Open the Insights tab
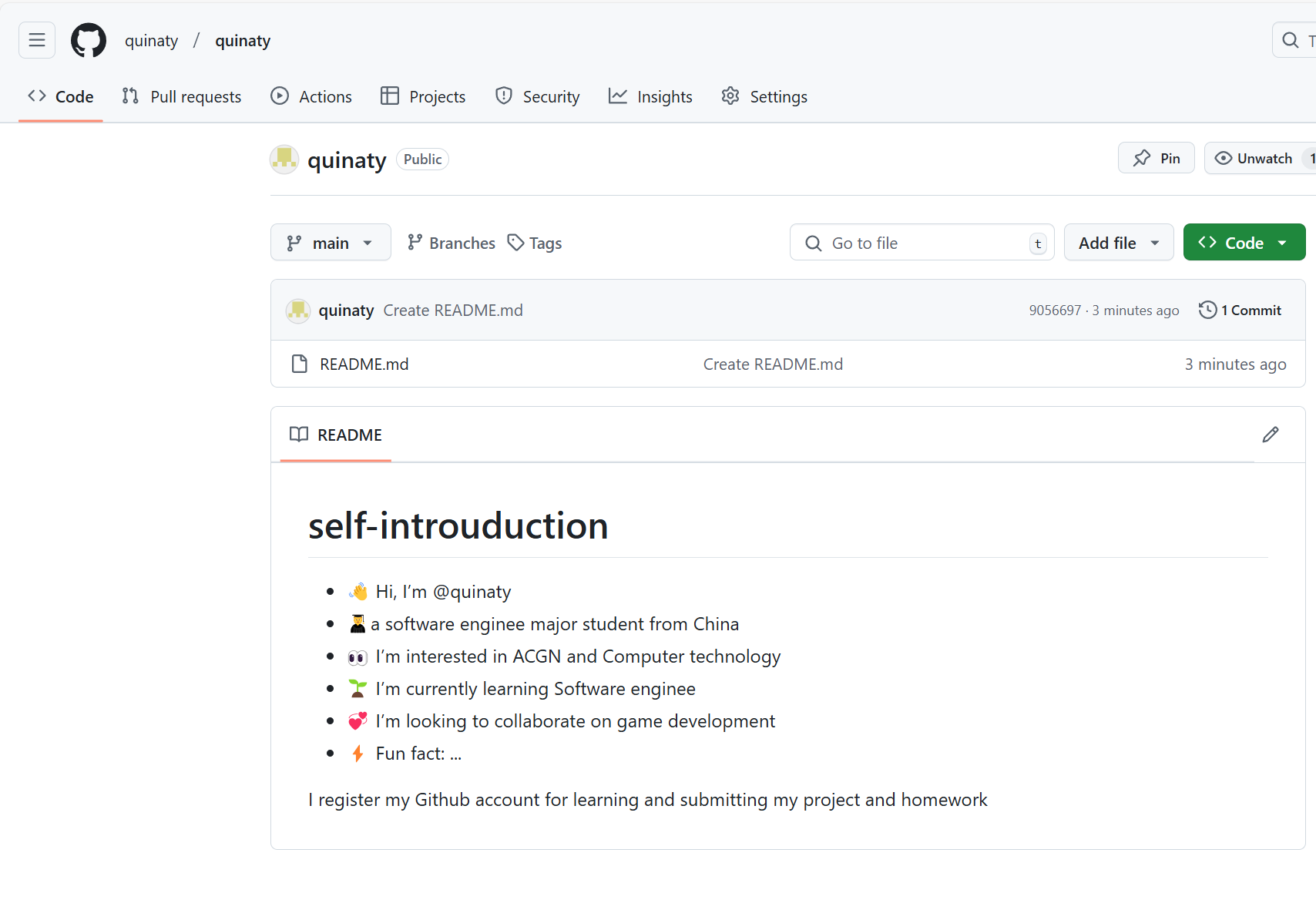 tap(650, 96)
